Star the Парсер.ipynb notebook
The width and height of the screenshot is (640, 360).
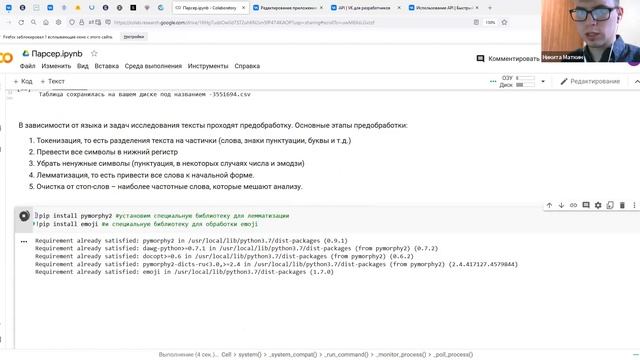[94, 53]
